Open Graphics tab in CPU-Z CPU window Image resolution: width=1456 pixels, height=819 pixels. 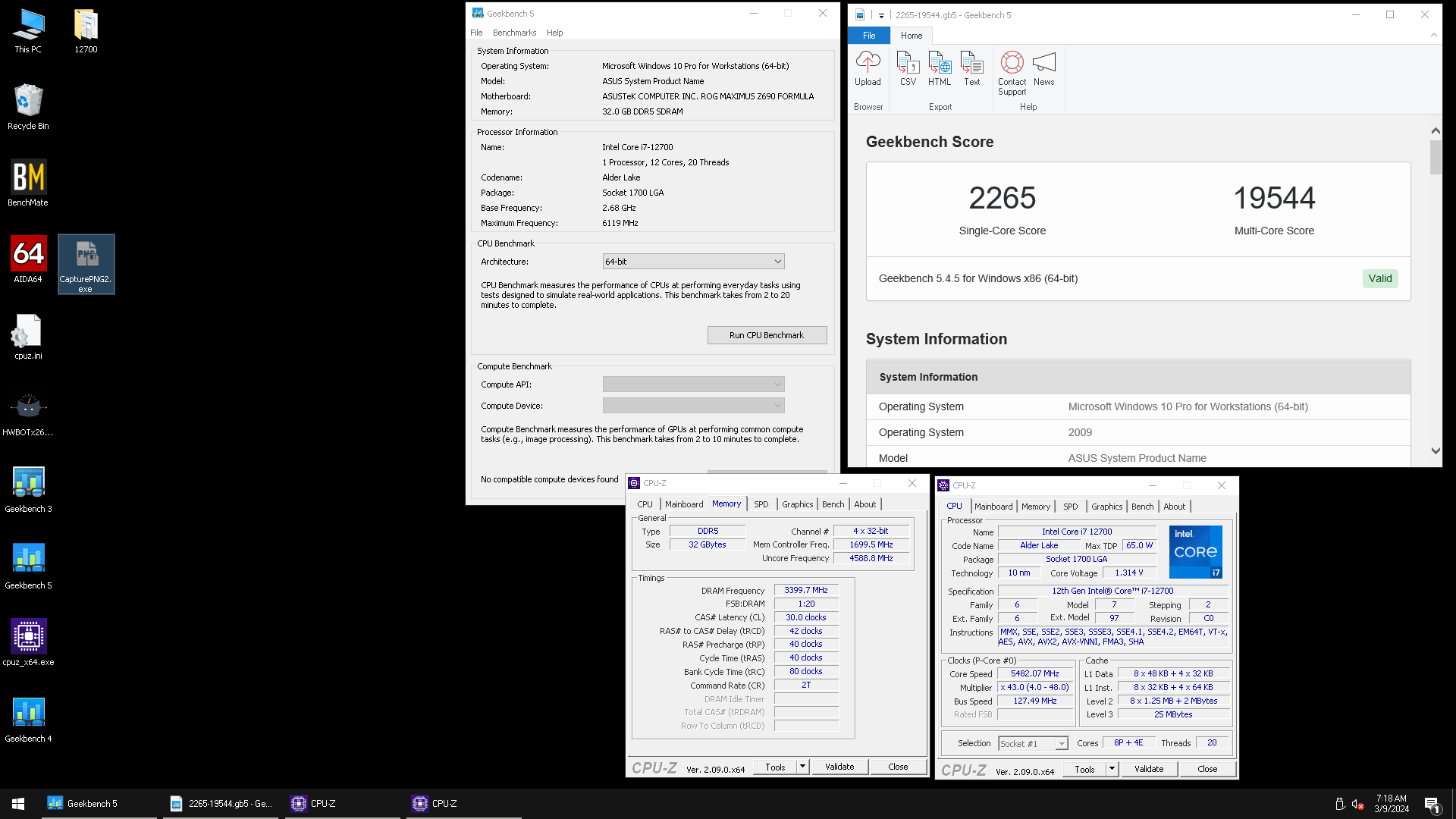pos(1106,507)
